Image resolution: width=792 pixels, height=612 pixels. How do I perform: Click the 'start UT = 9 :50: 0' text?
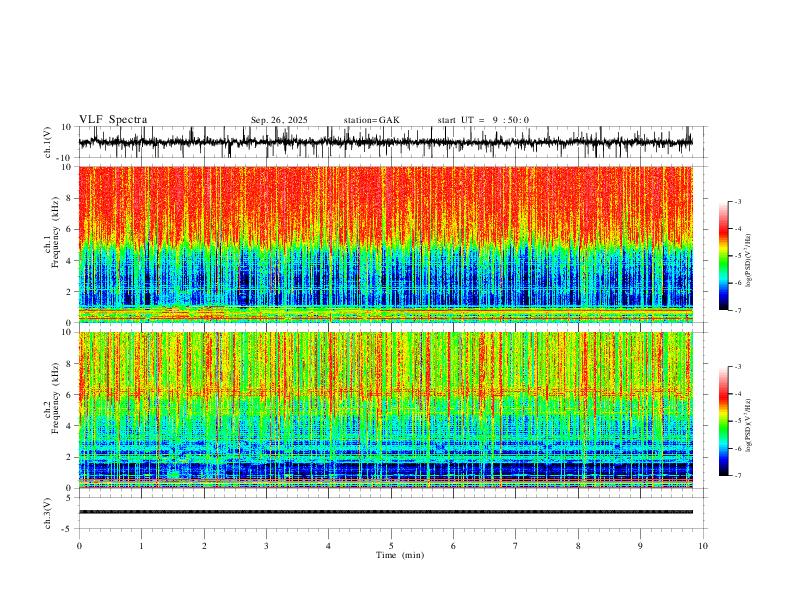[x=483, y=120]
